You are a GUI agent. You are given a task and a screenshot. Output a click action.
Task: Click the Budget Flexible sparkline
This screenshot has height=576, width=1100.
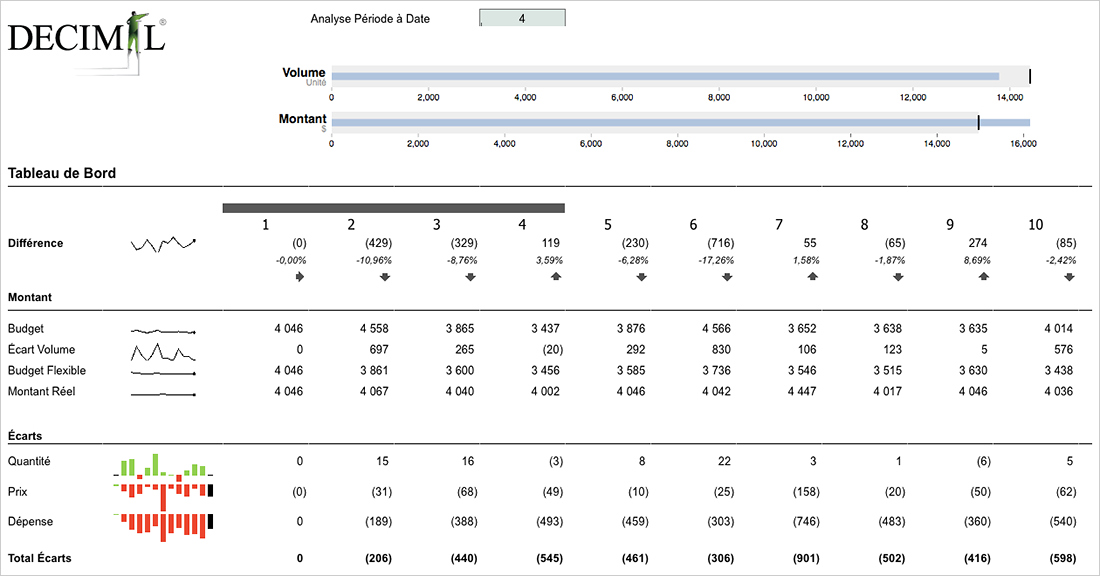click(x=163, y=373)
